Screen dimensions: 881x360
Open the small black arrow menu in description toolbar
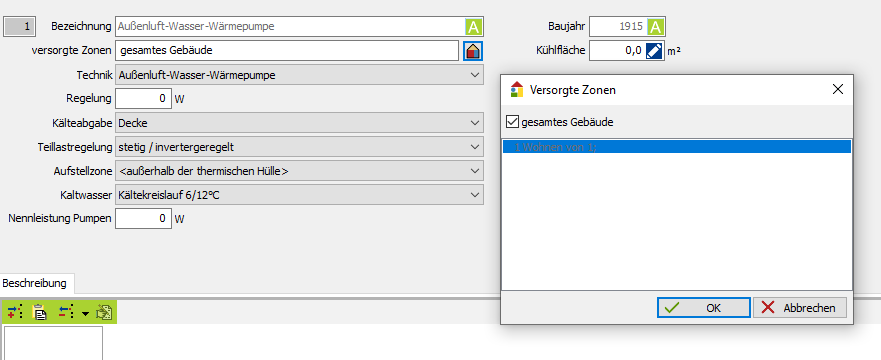(85, 313)
